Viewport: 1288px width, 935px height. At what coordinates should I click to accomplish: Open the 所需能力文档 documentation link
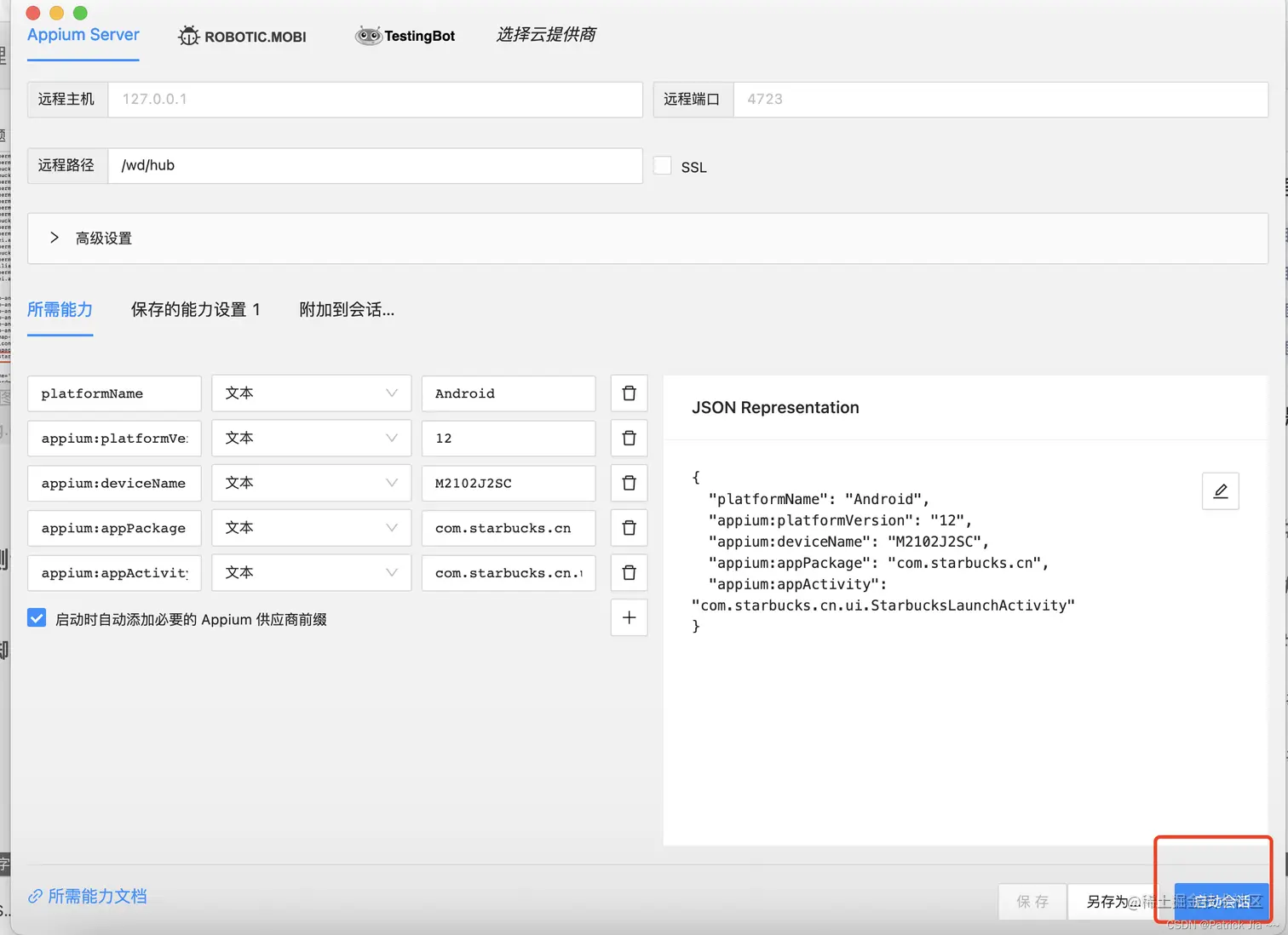point(97,896)
